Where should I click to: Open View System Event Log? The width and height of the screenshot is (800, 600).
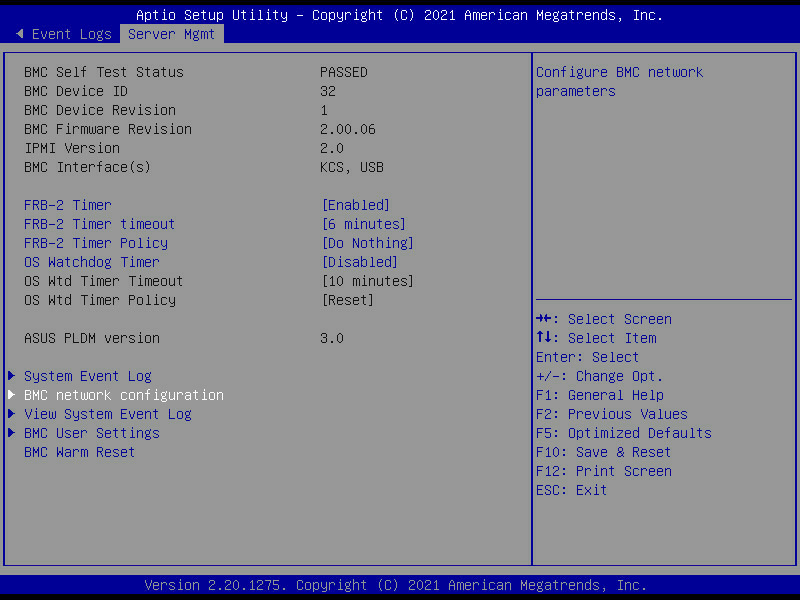click(x=108, y=414)
